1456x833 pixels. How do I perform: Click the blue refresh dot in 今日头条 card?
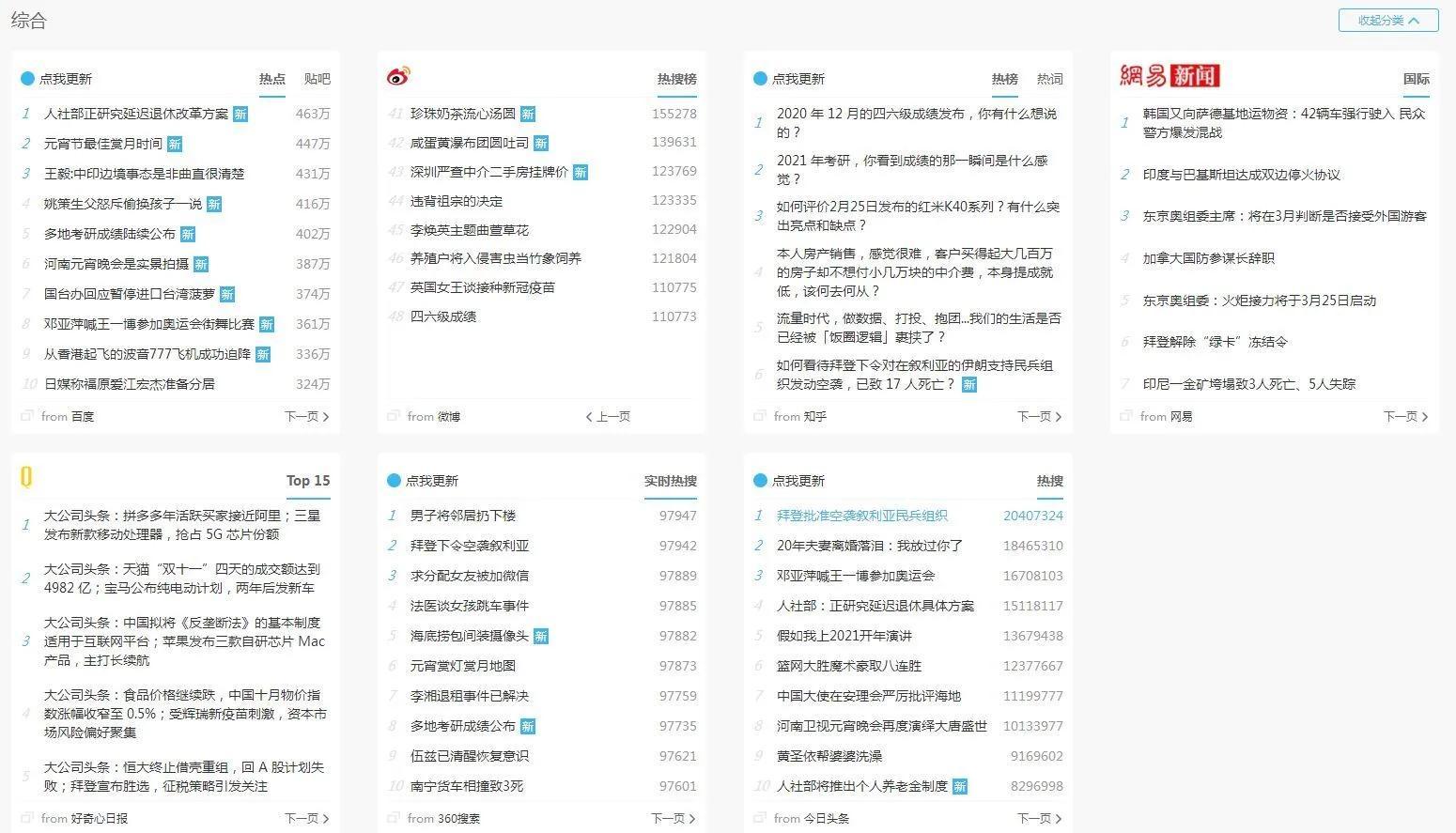click(760, 481)
